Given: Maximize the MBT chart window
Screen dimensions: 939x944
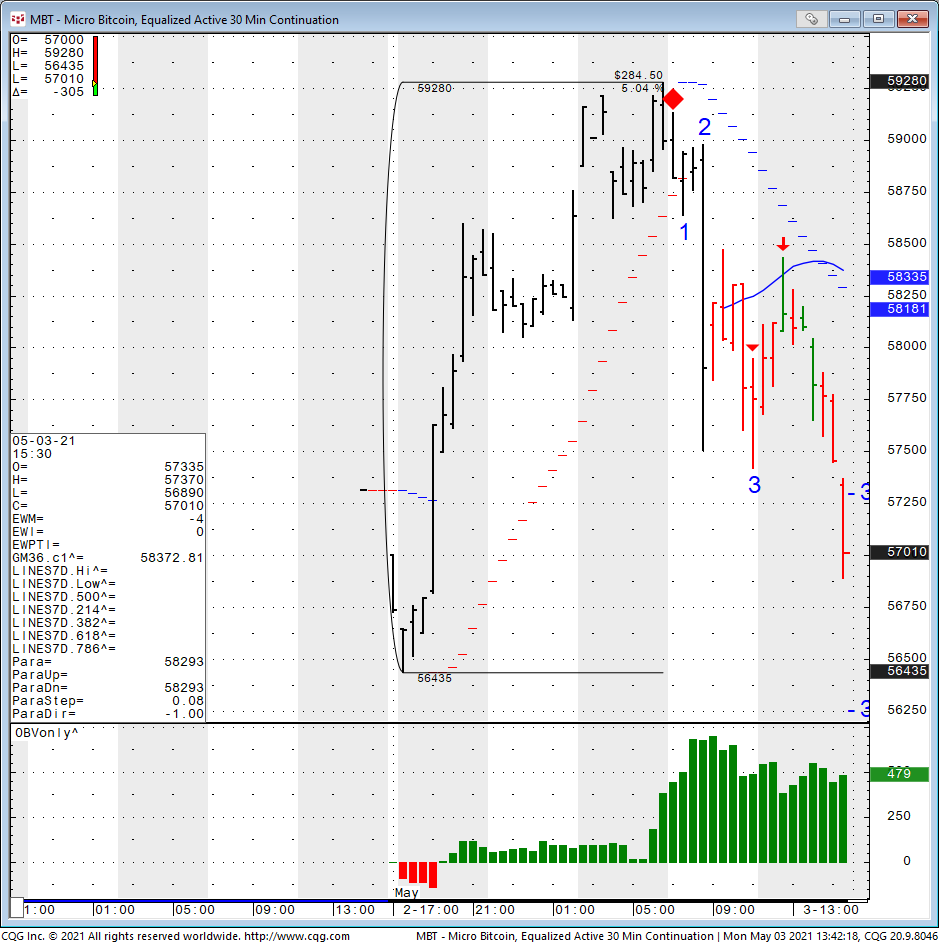Looking at the screenshot, I should tap(878, 19).
